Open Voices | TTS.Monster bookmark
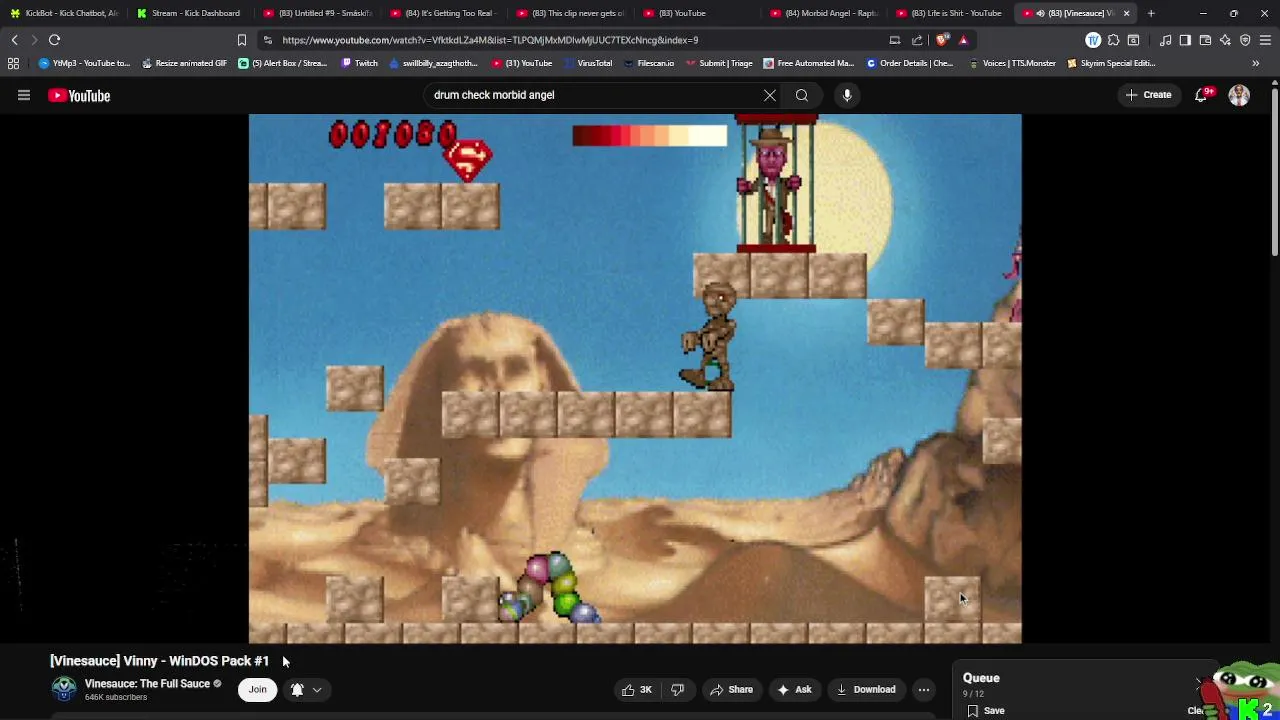 [1012, 63]
